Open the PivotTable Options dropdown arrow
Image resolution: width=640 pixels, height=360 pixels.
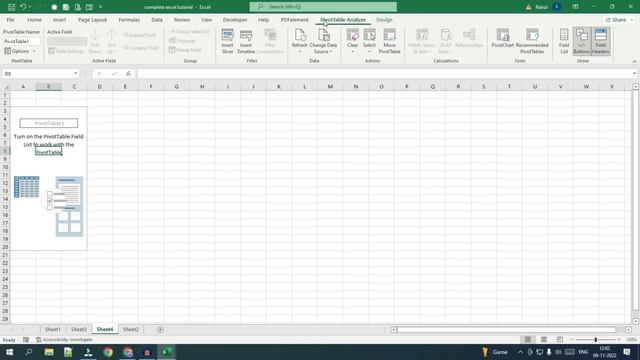(x=34, y=51)
